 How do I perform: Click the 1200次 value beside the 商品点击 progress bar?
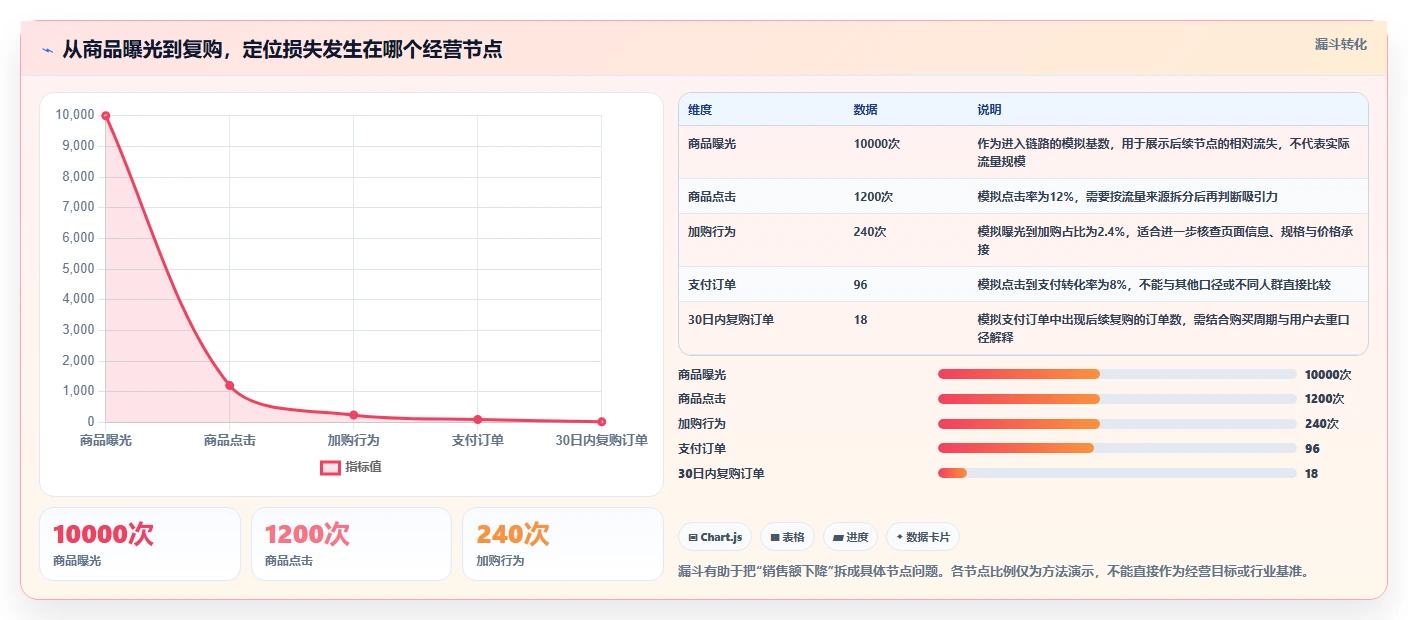point(1324,399)
